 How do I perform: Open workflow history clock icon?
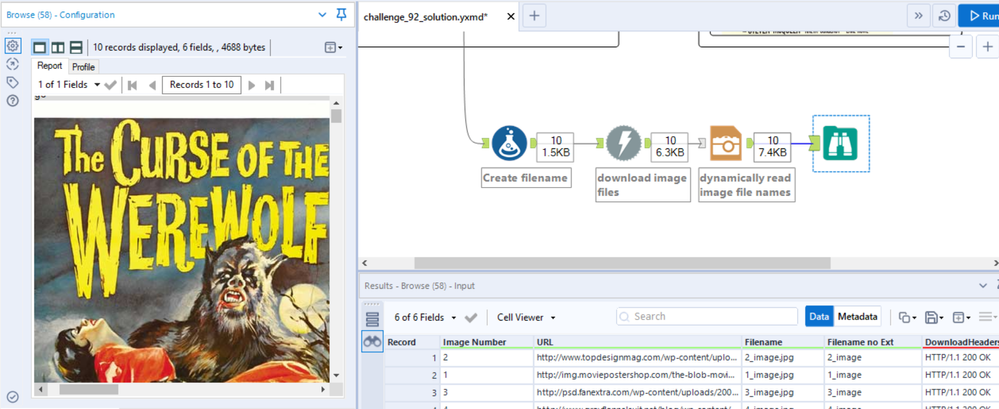tap(943, 16)
